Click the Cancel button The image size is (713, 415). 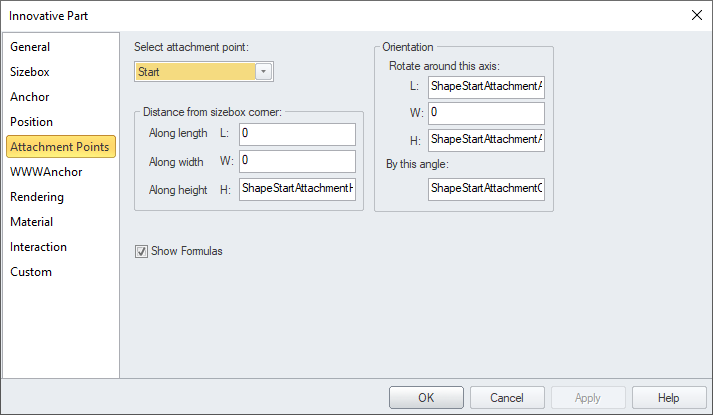pyautogui.click(x=507, y=398)
